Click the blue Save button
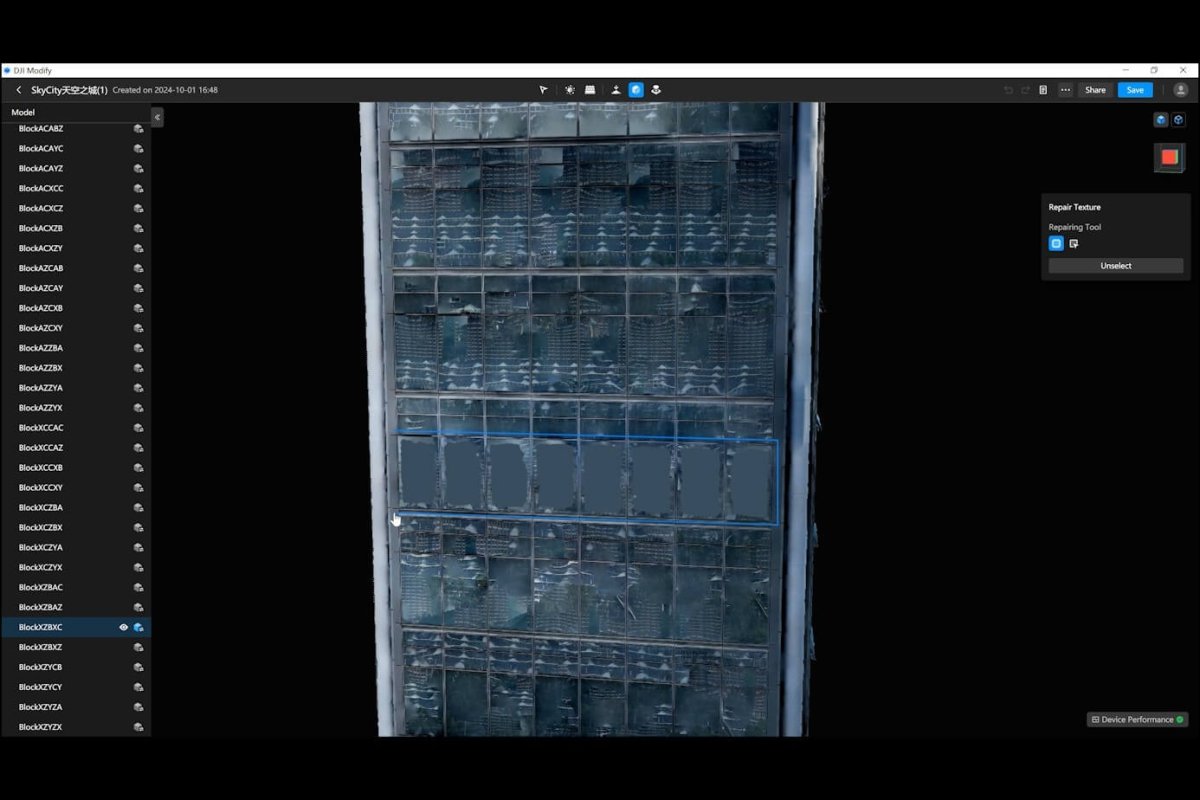Image resolution: width=1200 pixels, height=800 pixels. point(1135,90)
